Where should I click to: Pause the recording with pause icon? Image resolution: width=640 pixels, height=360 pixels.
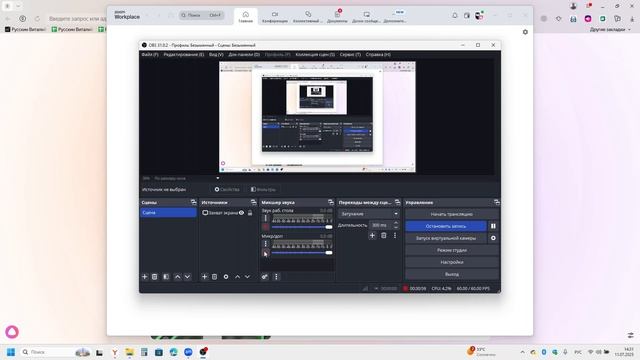coord(493,226)
